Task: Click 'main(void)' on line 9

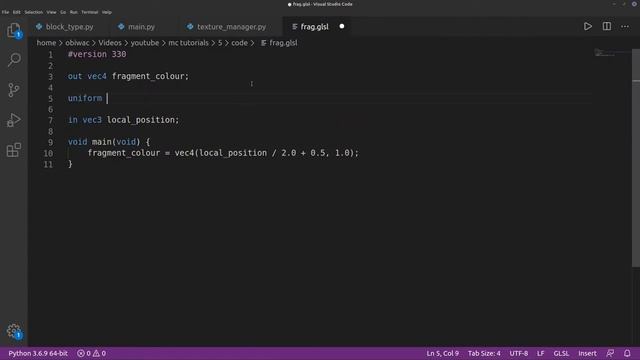Action: [x=116, y=142]
